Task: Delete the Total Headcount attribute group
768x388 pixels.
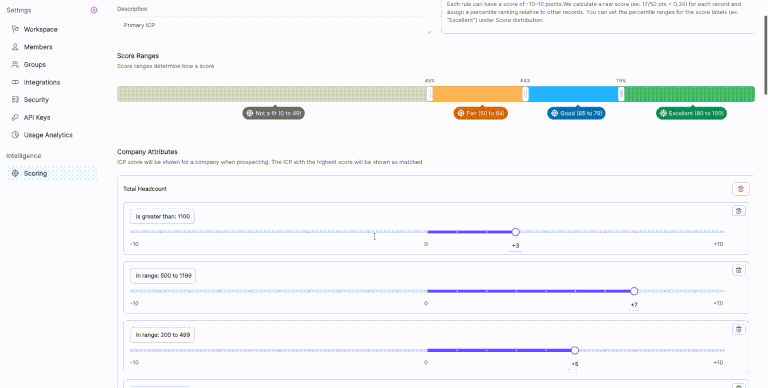Action: coord(741,189)
